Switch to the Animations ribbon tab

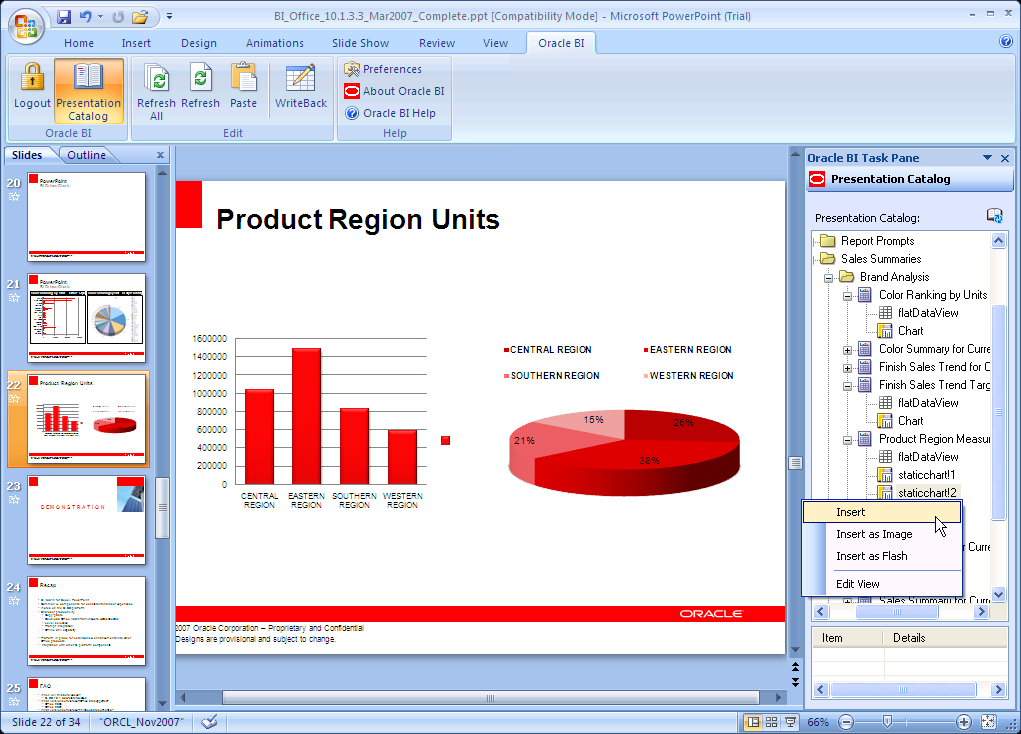click(x=275, y=43)
